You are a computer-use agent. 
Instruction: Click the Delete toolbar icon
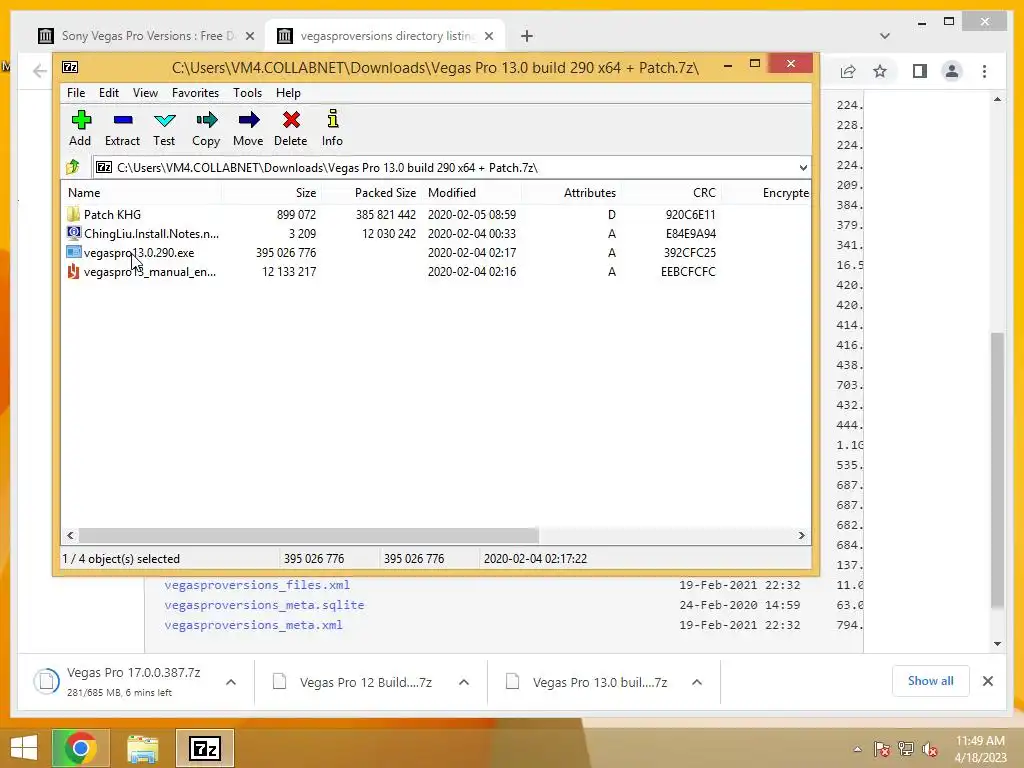[x=291, y=120]
